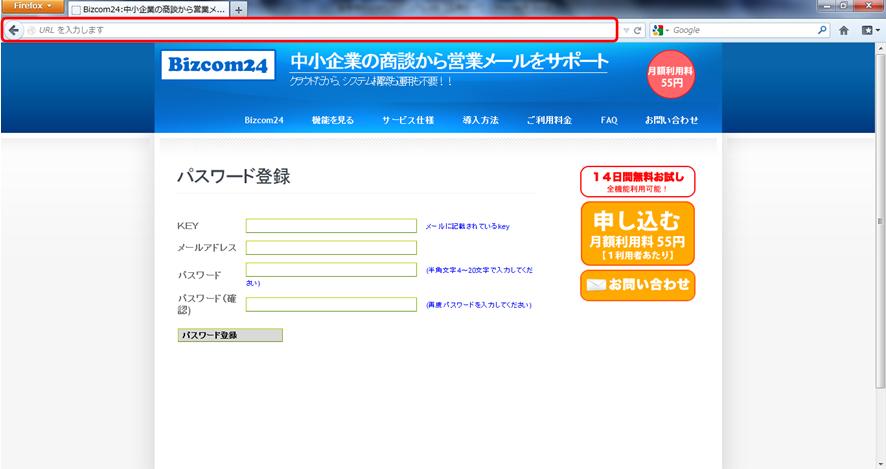Click the KEY input field
The width and height of the screenshot is (886, 469).
pos(331,226)
